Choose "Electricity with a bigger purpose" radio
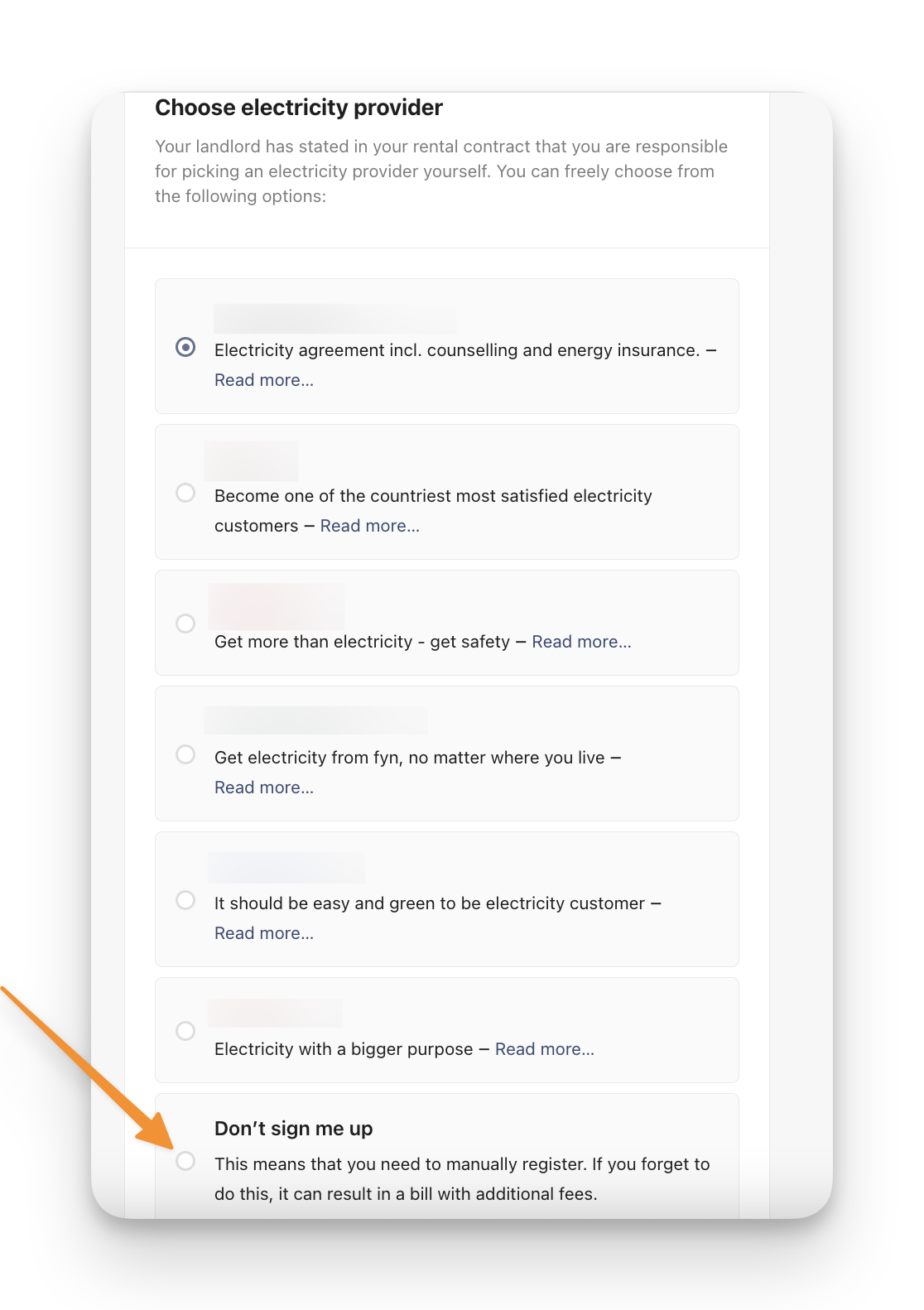924x1310 pixels. (185, 1031)
